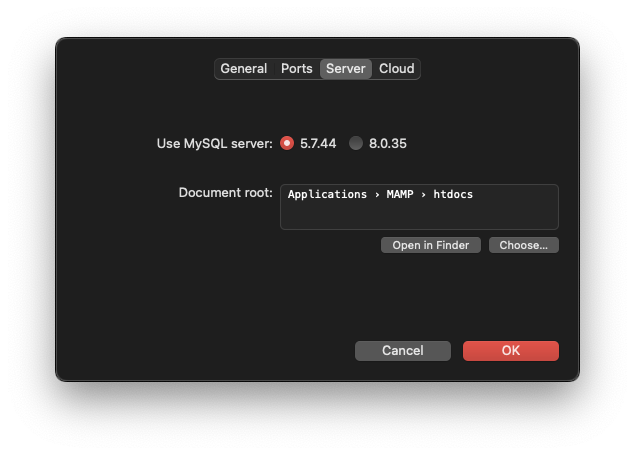This screenshot has width=635, height=455.
Task: Click the Choose... button
Action: point(524,245)
